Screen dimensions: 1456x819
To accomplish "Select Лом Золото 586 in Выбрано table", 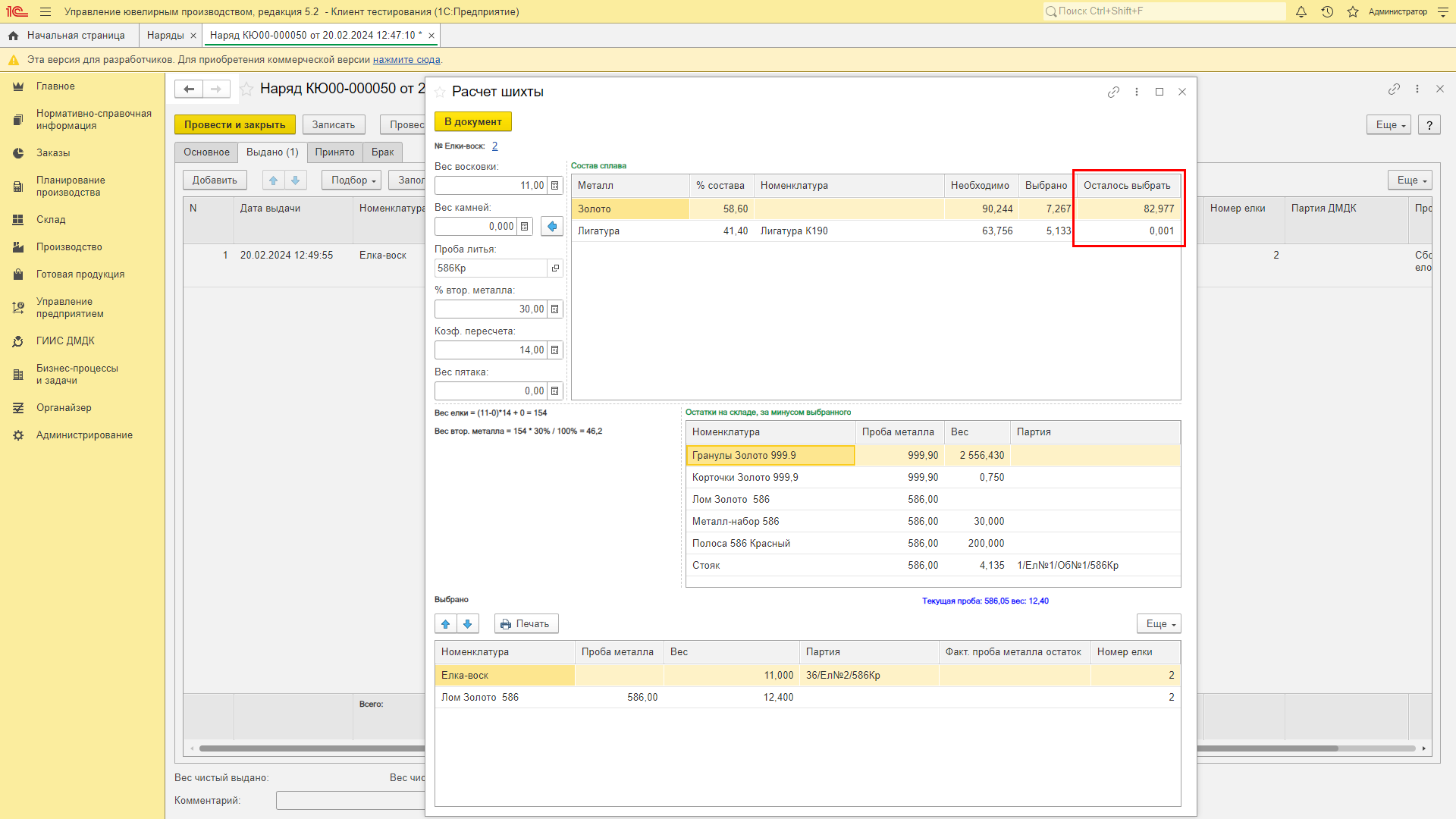I will point(808,698).
